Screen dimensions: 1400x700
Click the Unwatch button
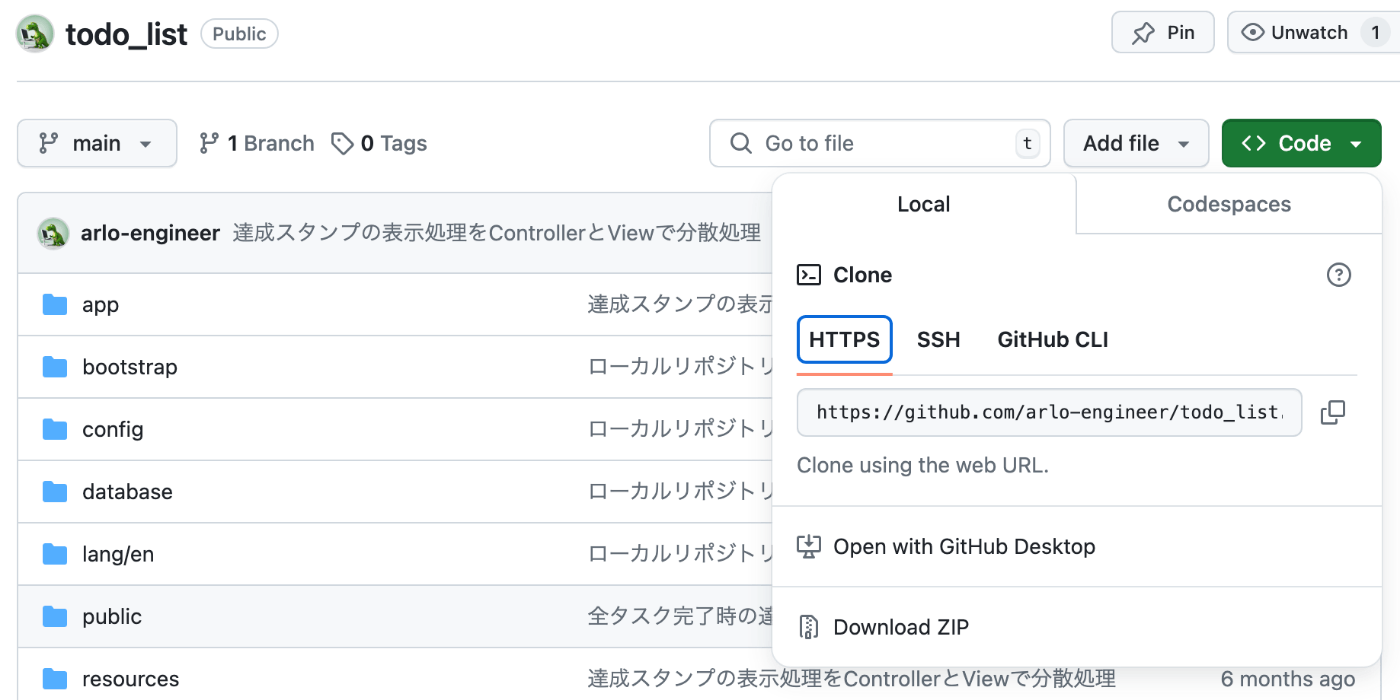point(1313,33)
